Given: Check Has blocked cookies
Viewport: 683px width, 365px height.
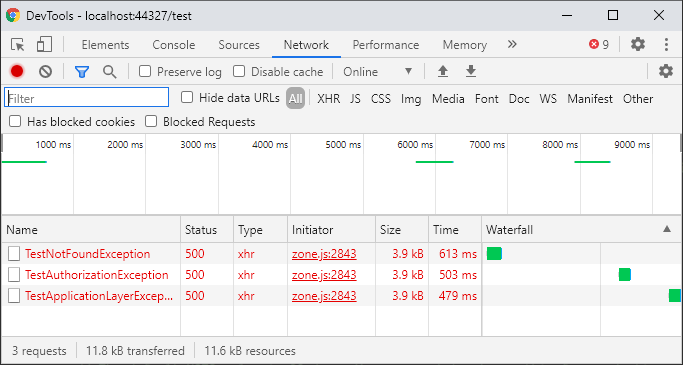Looking at the screenshot, I should point(15,121).
